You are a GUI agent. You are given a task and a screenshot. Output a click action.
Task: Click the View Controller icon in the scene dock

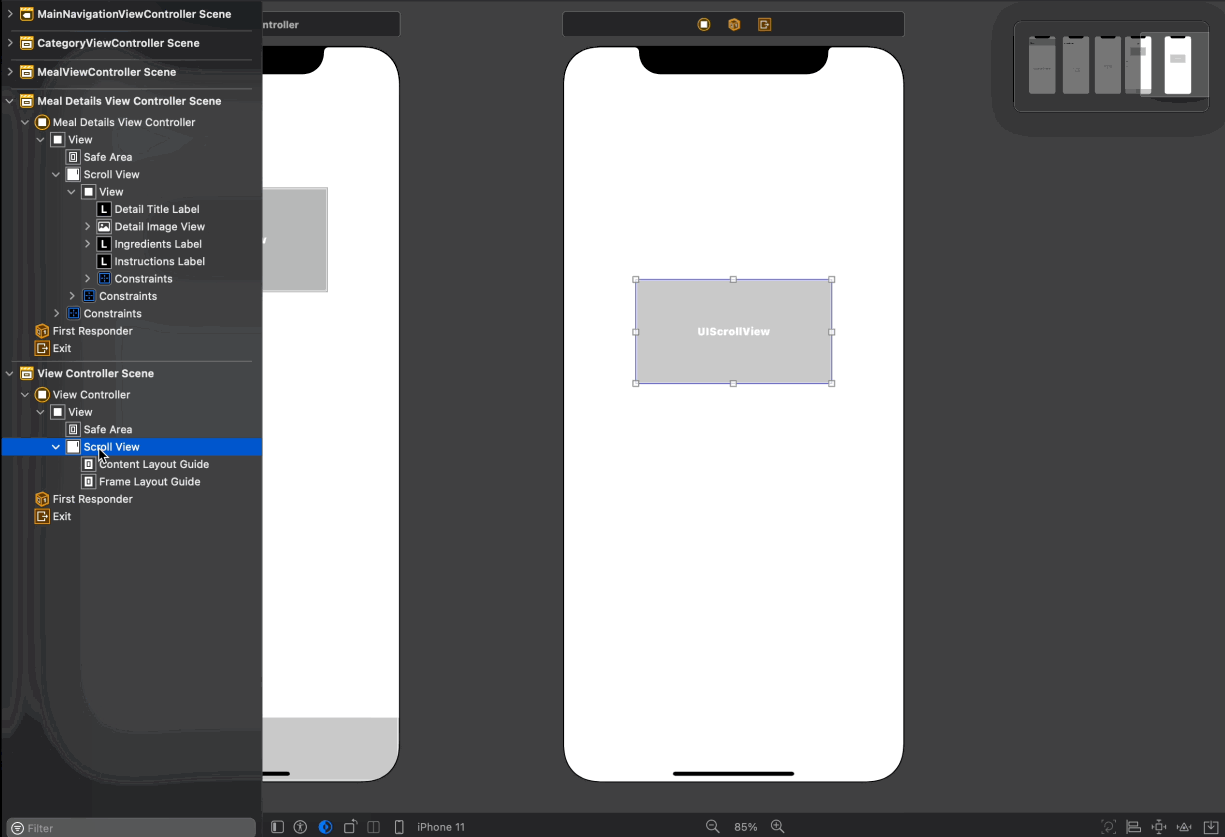[704, 24]
